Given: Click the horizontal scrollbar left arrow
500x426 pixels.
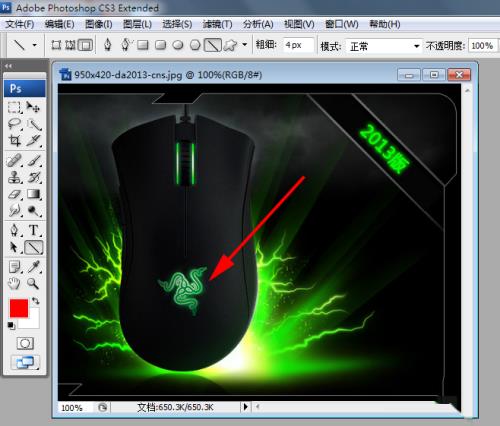Looking at the screenshot, I should (x=257, y=407).
